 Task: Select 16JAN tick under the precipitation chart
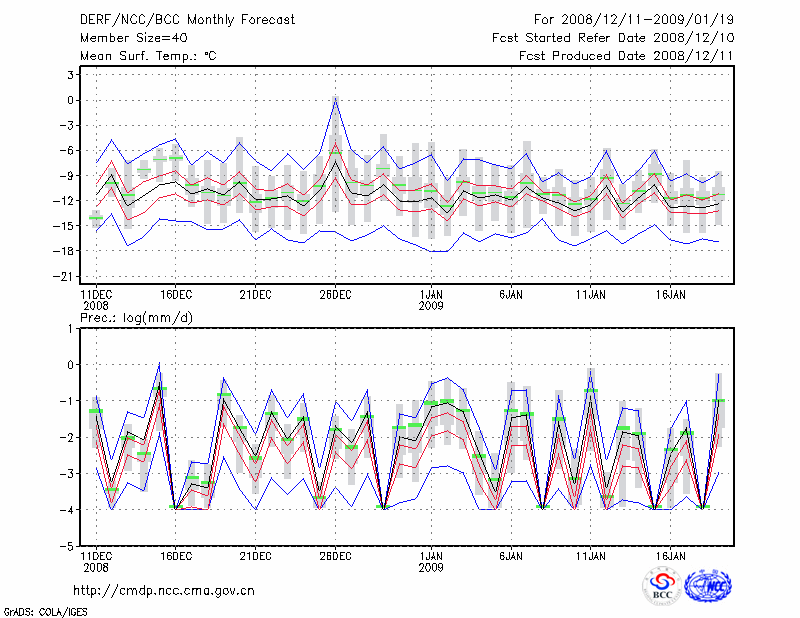tap(671, 554)
